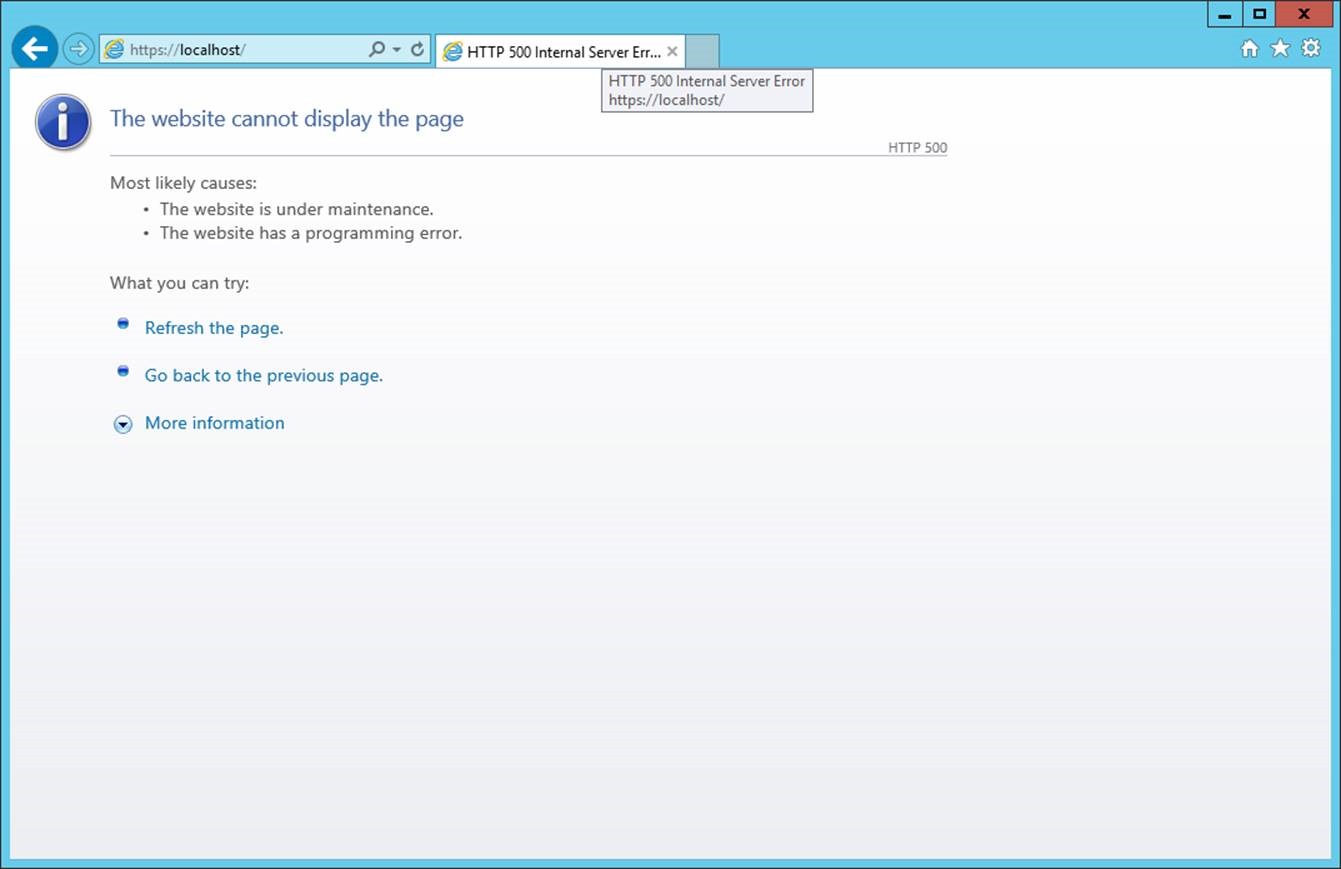Click the blue information icon beside the heading
This screenshot has width=1341, height=869.
(x=63, y=122)
